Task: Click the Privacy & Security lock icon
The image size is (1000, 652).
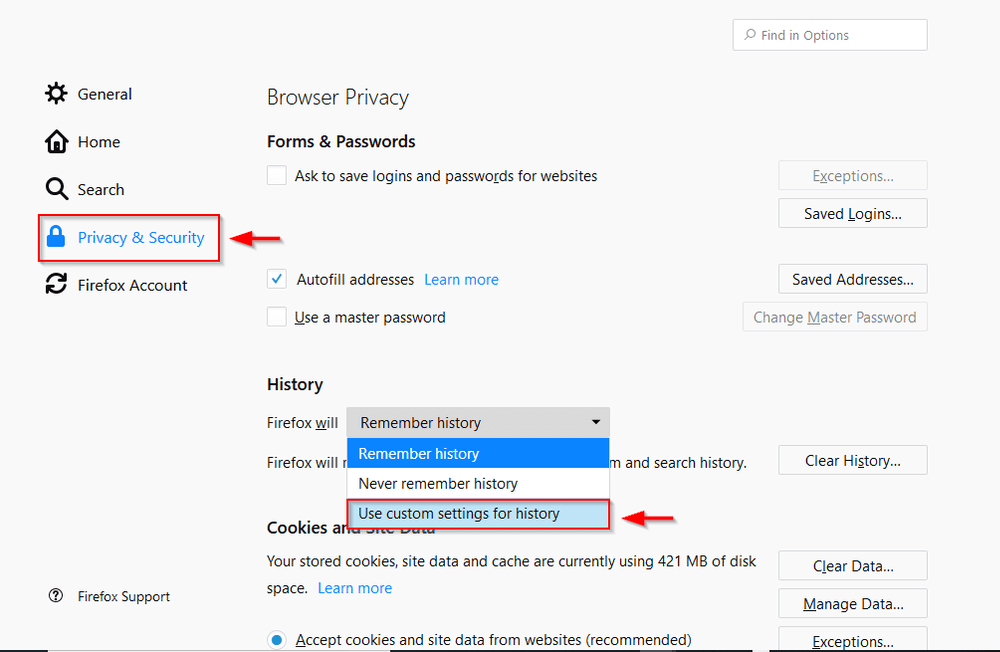Action: [x=57, y=237]
